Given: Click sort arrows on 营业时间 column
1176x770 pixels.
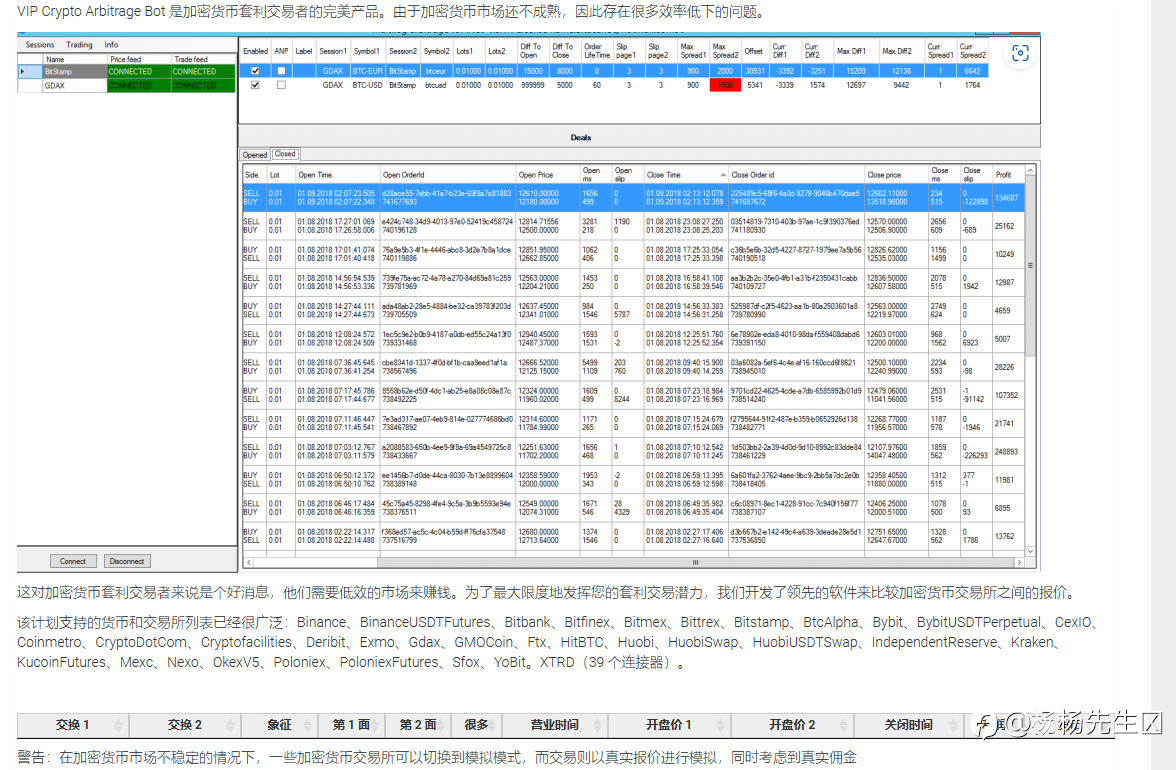Looking at the screenshot, I should coord(598,725).
